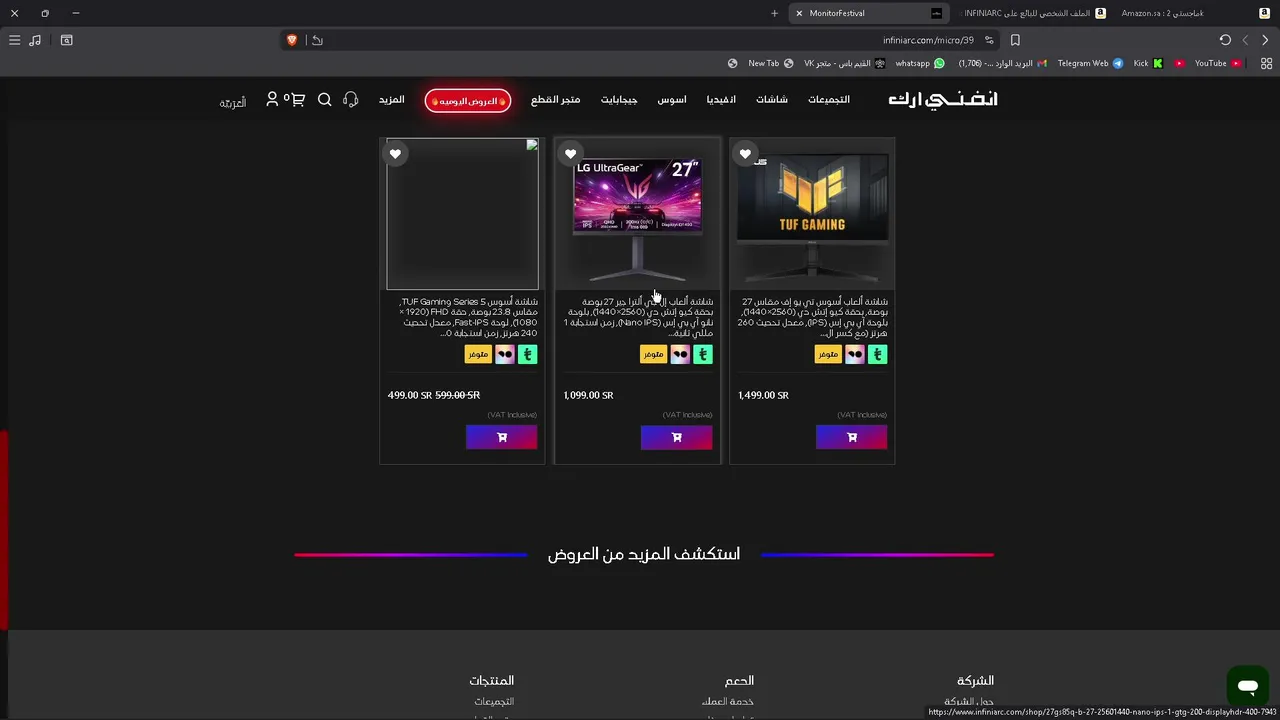Open the التجميعات footer link under المنتجات
This screenshot has width=1280, height=720.
[494, 702]
